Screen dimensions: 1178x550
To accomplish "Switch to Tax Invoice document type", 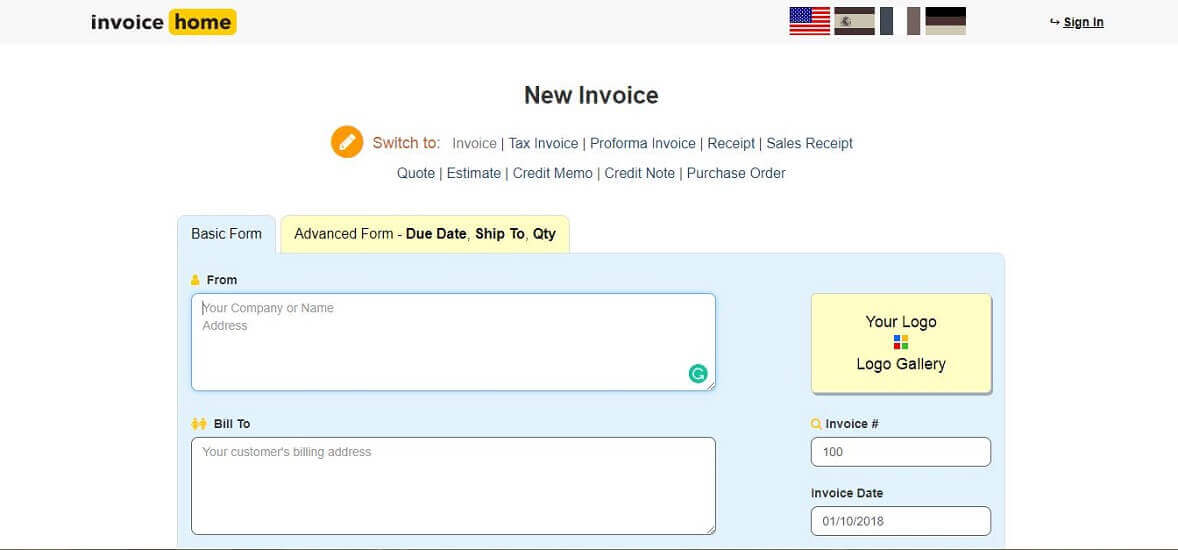I will coord(543,143).
